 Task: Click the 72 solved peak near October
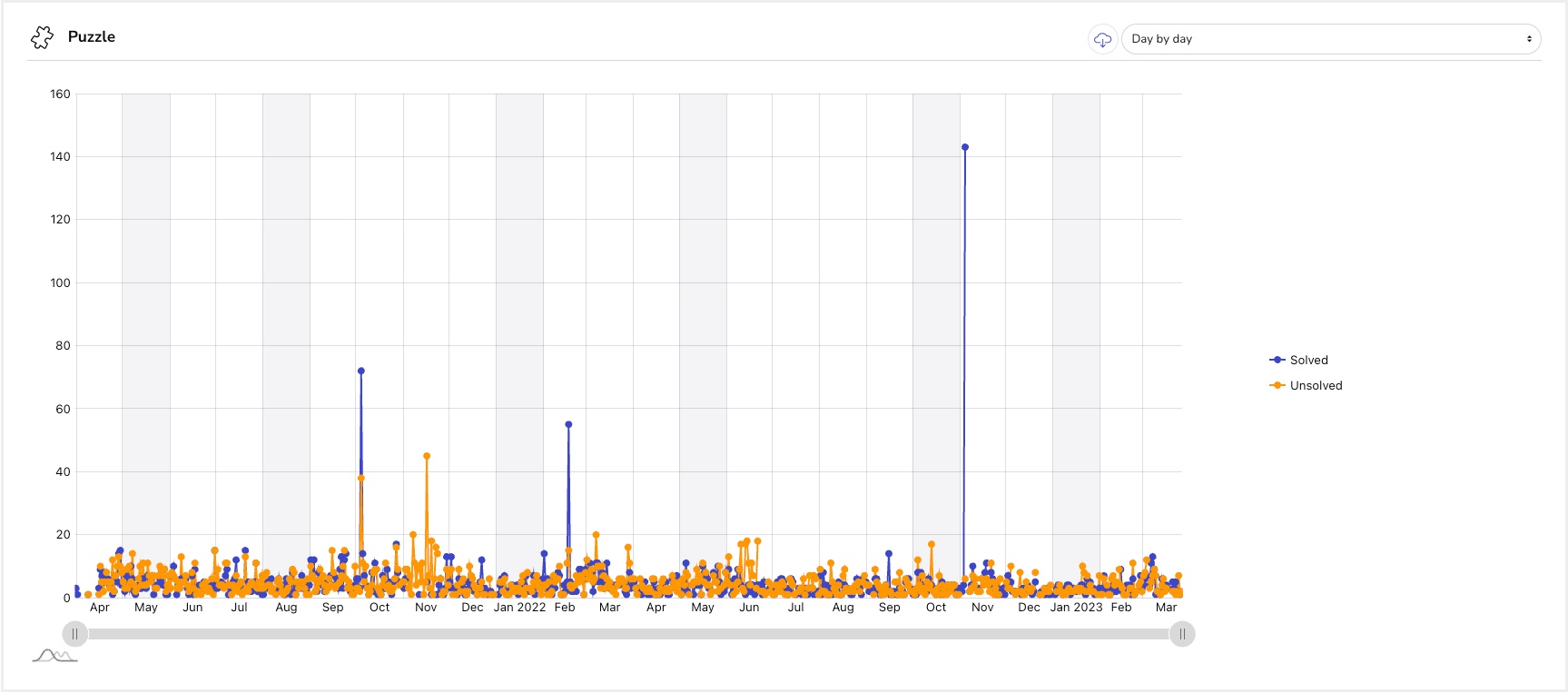[361, 371]
